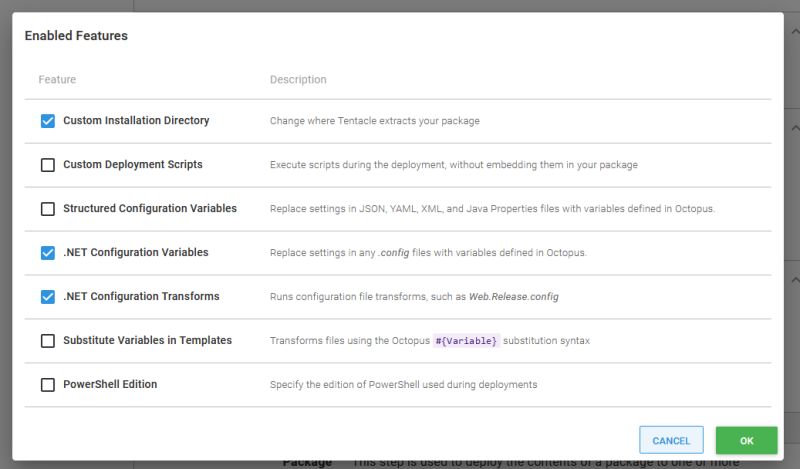This screenshot has width=800, height=469.
Task: Click the Description column header
Action: [x=298, y=80]
